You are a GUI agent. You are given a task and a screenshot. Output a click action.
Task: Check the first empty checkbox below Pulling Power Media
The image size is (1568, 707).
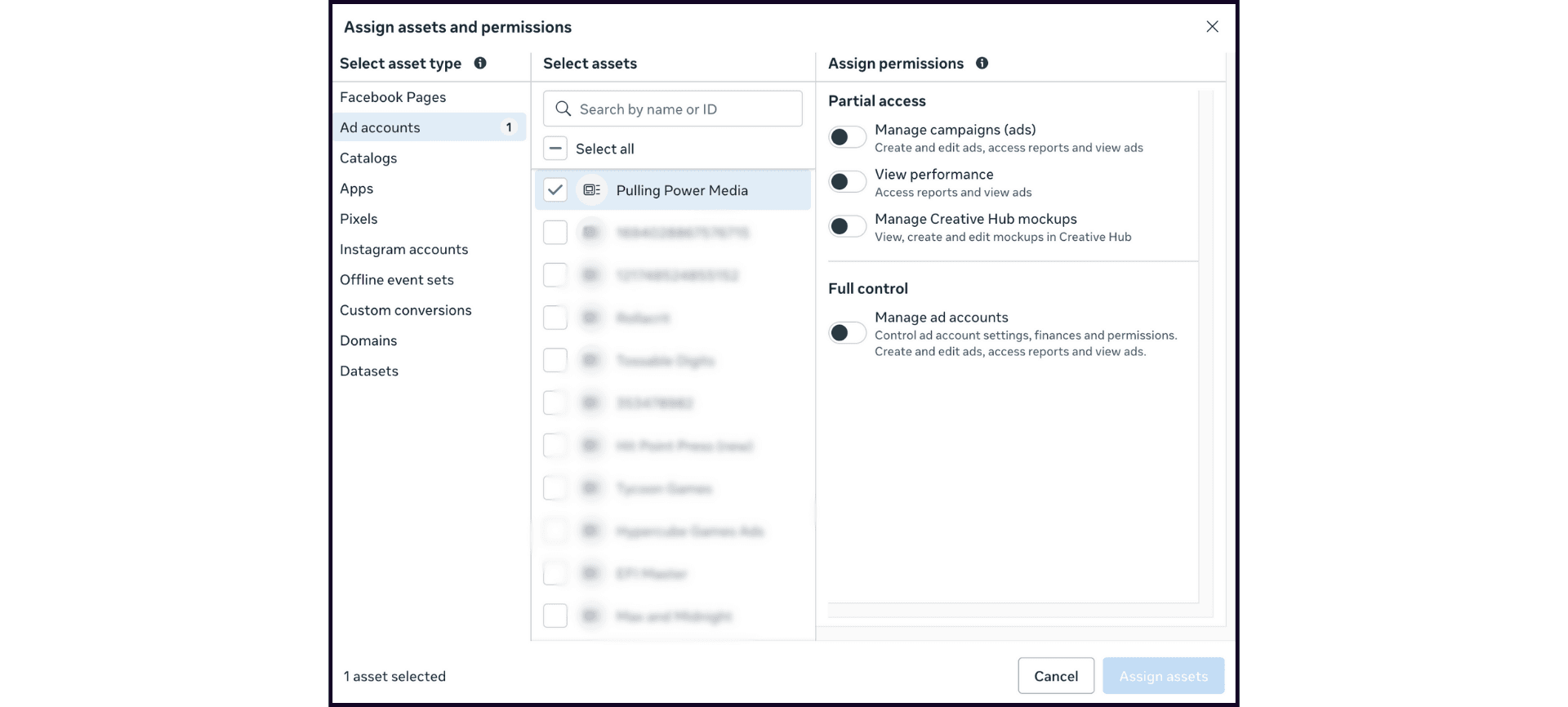pyautogui.click(x=555, y=232)
